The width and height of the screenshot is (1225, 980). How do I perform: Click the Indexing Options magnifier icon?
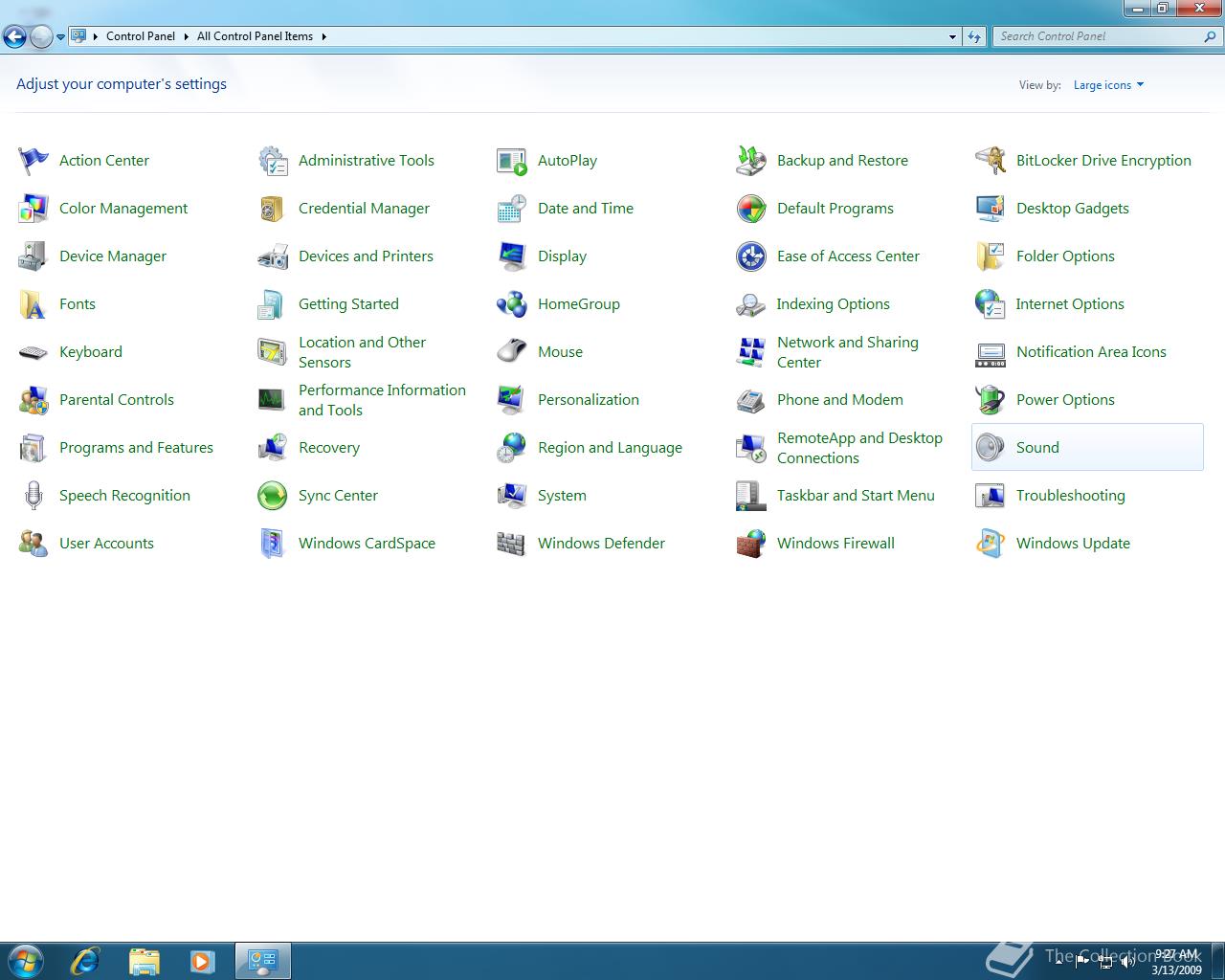[x=751, y=304]
